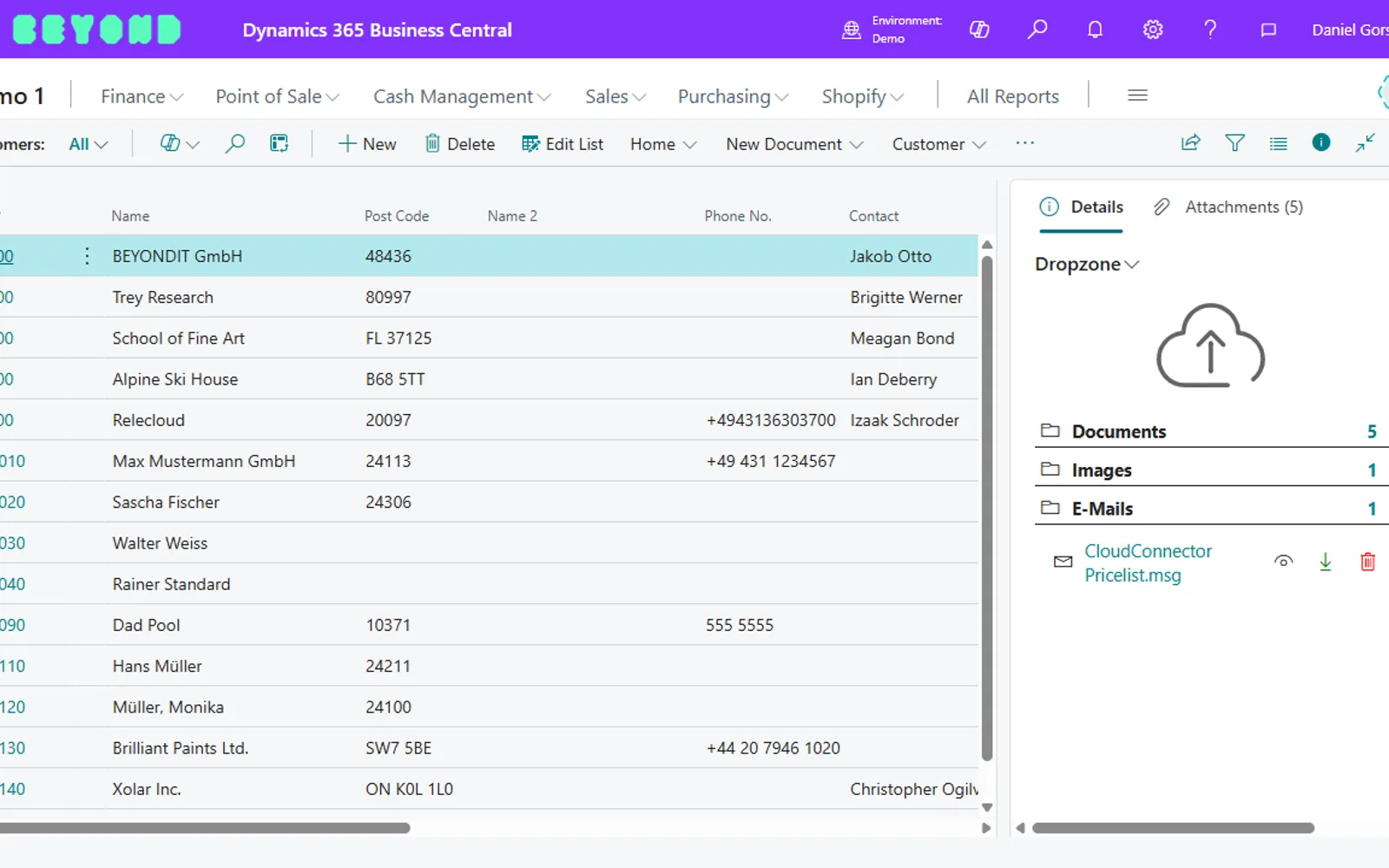Open the All views filter dropdown

click(89, 144)
